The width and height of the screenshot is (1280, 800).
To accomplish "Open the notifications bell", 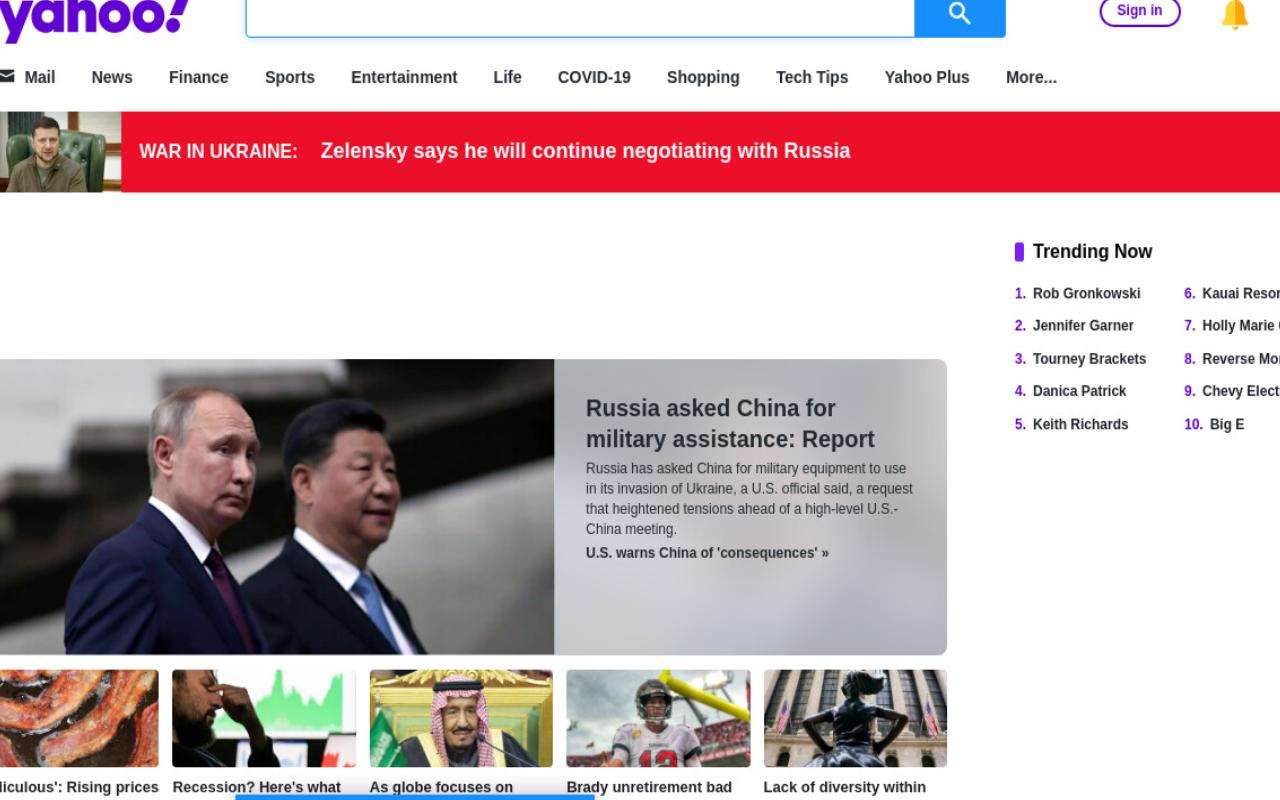I will coord(1235,14).
